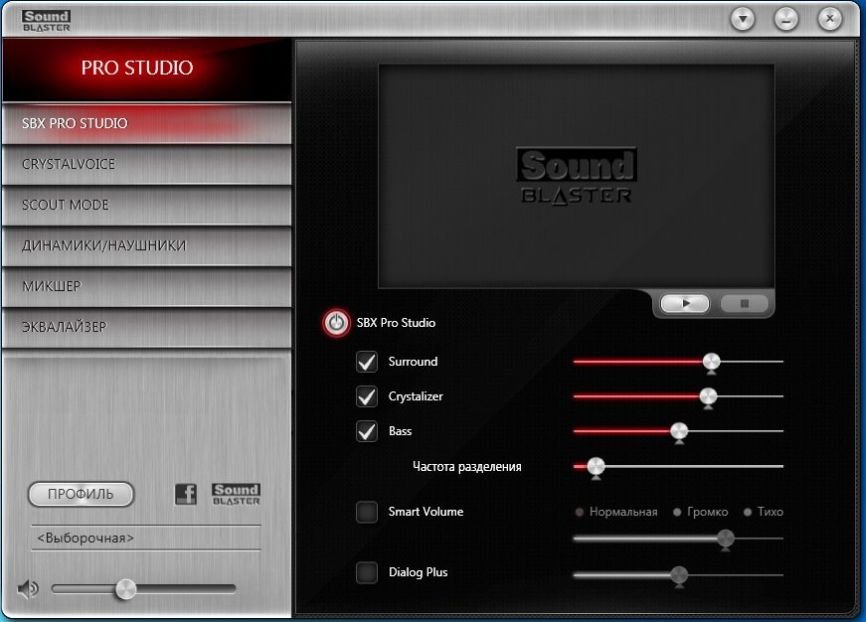Screen dimensions: 866x622
Task: Select the Нормальная radio option
Action: [579, 512]
